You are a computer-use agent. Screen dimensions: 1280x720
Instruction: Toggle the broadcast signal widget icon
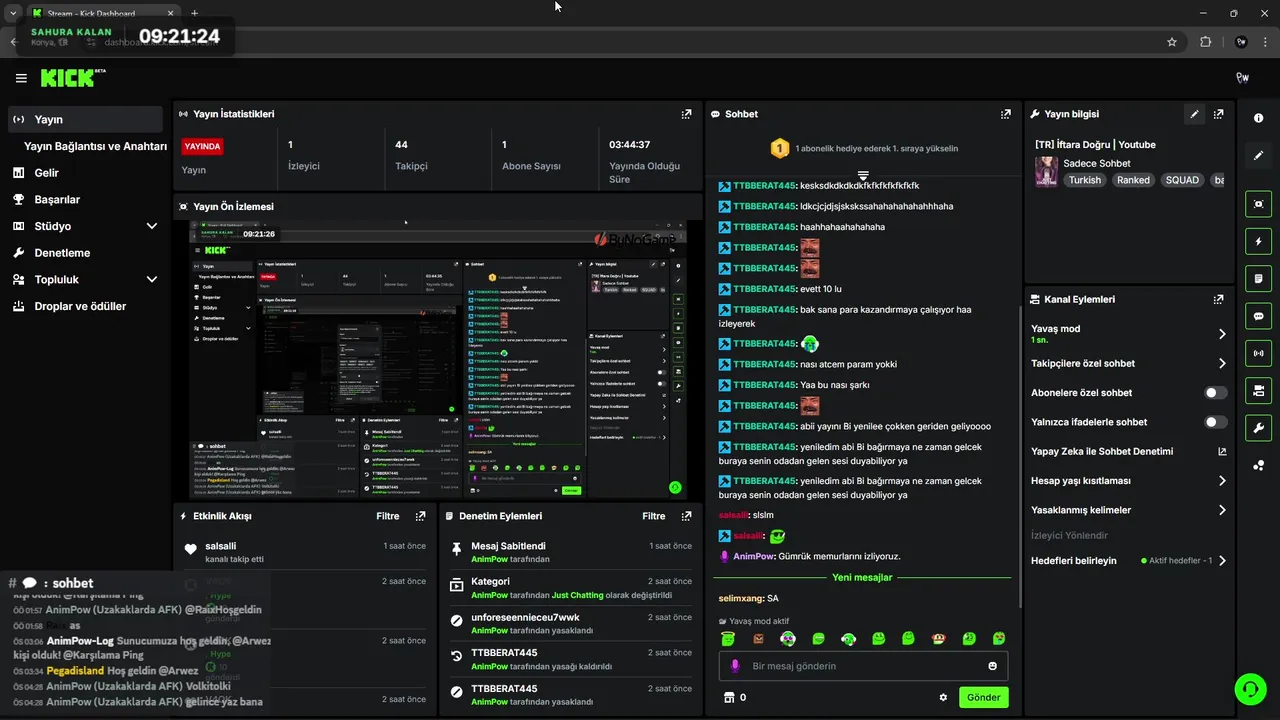tap(1258, 353)
